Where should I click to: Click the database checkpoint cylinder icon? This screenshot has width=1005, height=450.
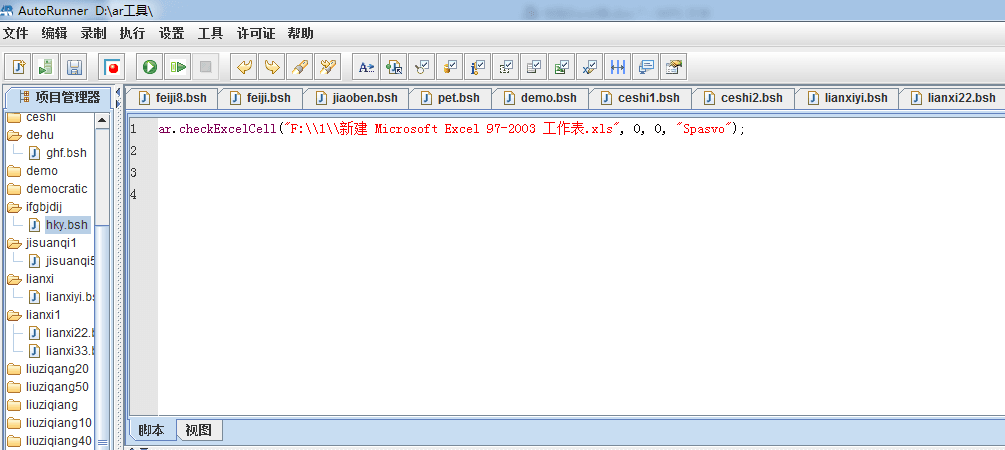click(x=450, y=67)
